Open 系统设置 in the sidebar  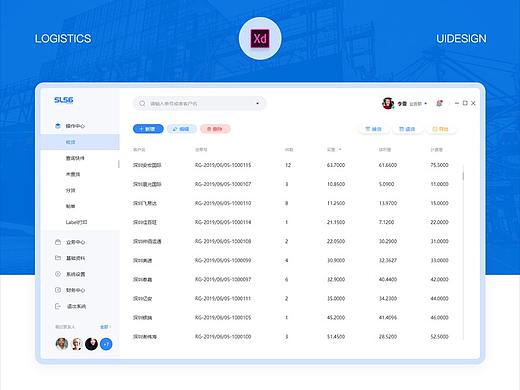(75, 274)
